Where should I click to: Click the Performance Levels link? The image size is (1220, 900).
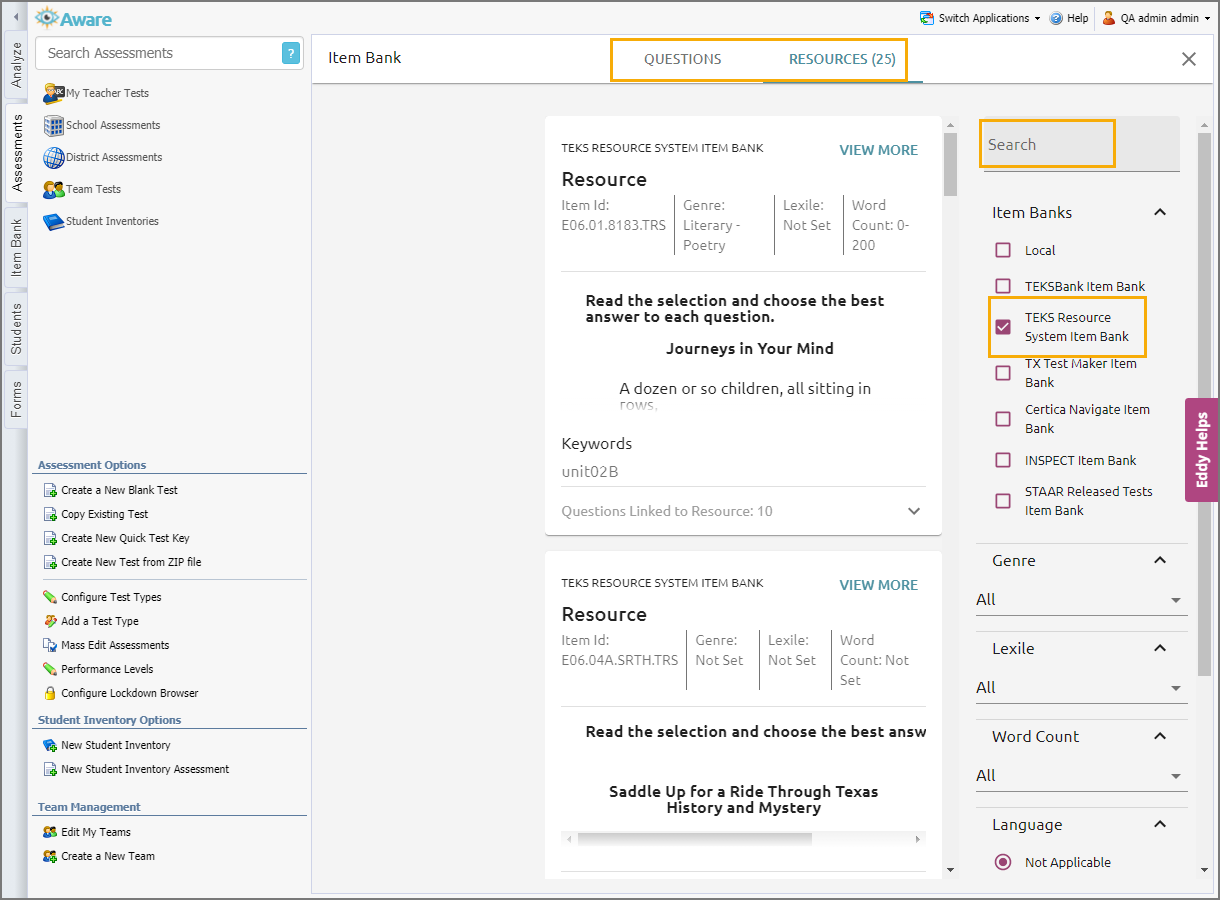pos(107,669)
